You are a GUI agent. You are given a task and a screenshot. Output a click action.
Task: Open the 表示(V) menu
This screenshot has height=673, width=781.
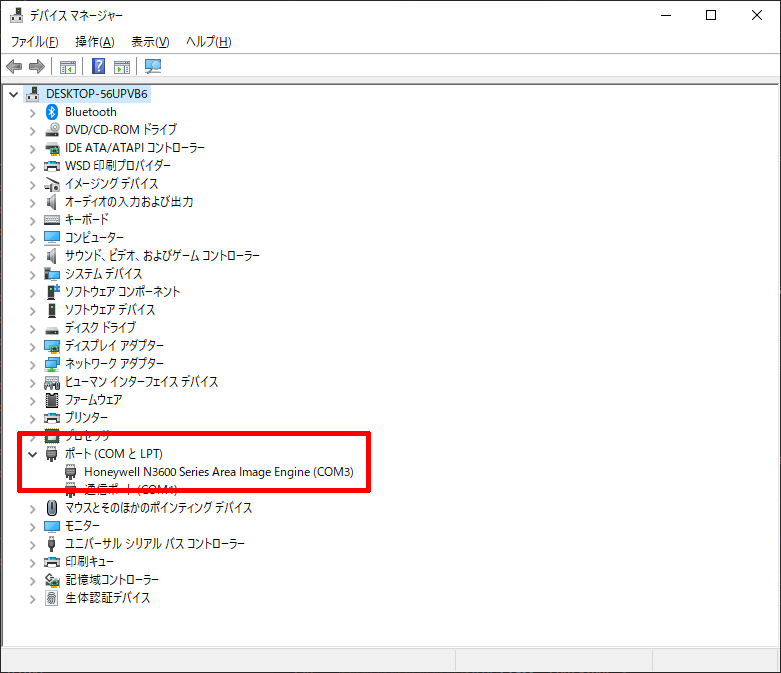pos(150,42)
